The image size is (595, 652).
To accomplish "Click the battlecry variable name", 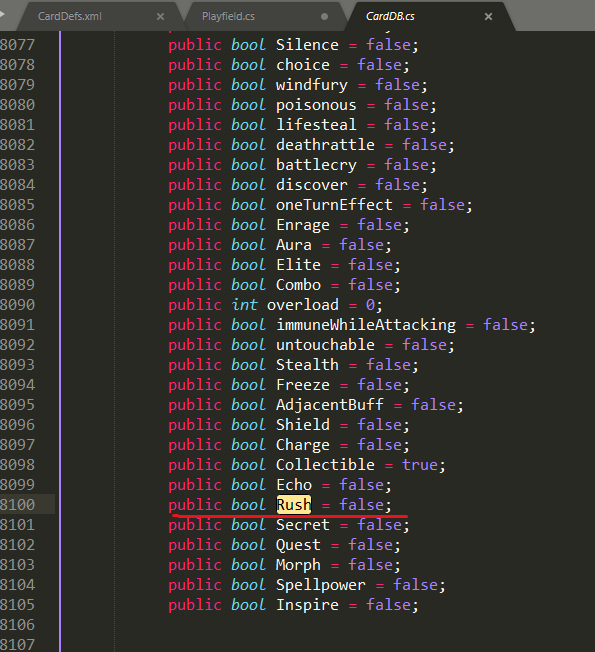I will pos(316,165).
